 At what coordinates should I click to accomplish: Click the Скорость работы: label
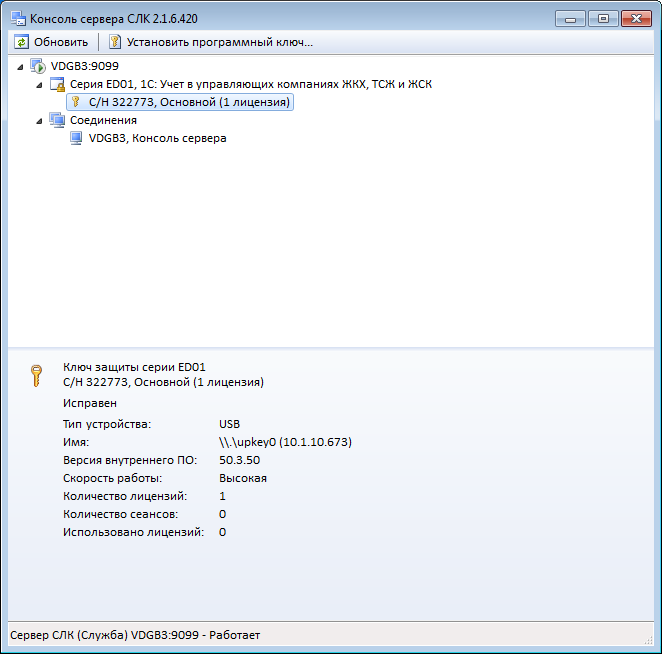pos(112,478)
